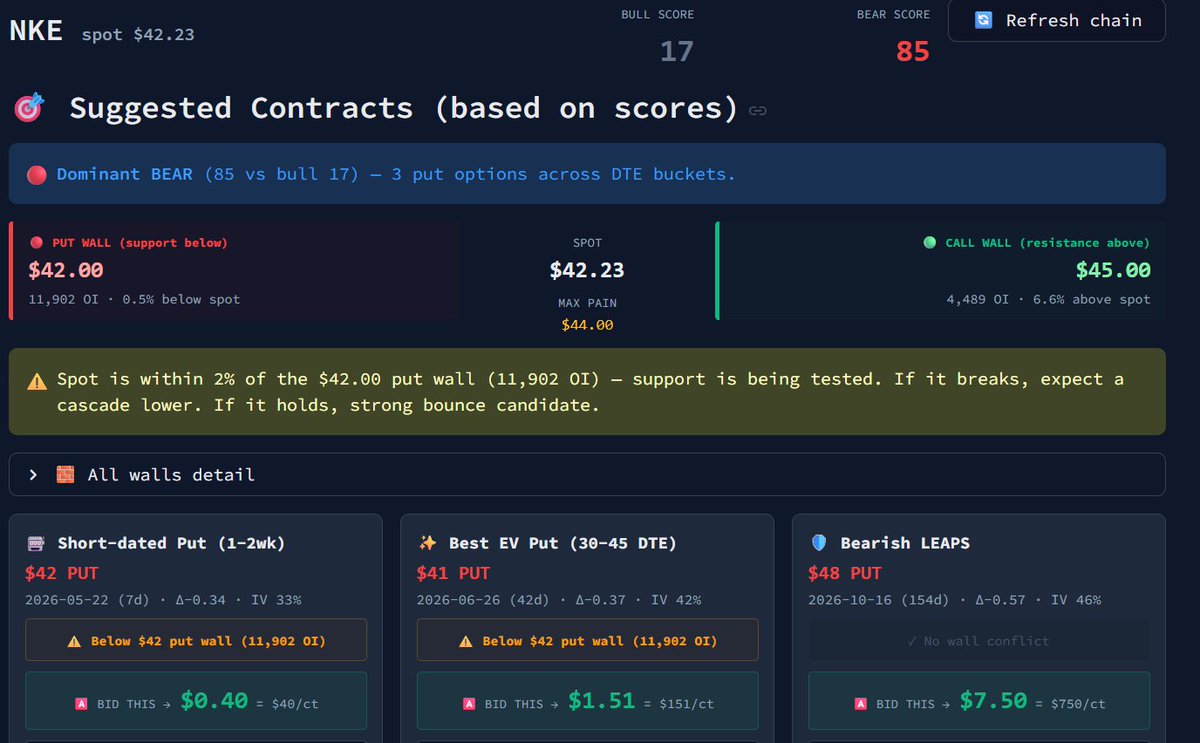Click the 4,489 OI 6.6% above spot text
Viewport: 1200px width, 743px height.
tap(1049, 299)
